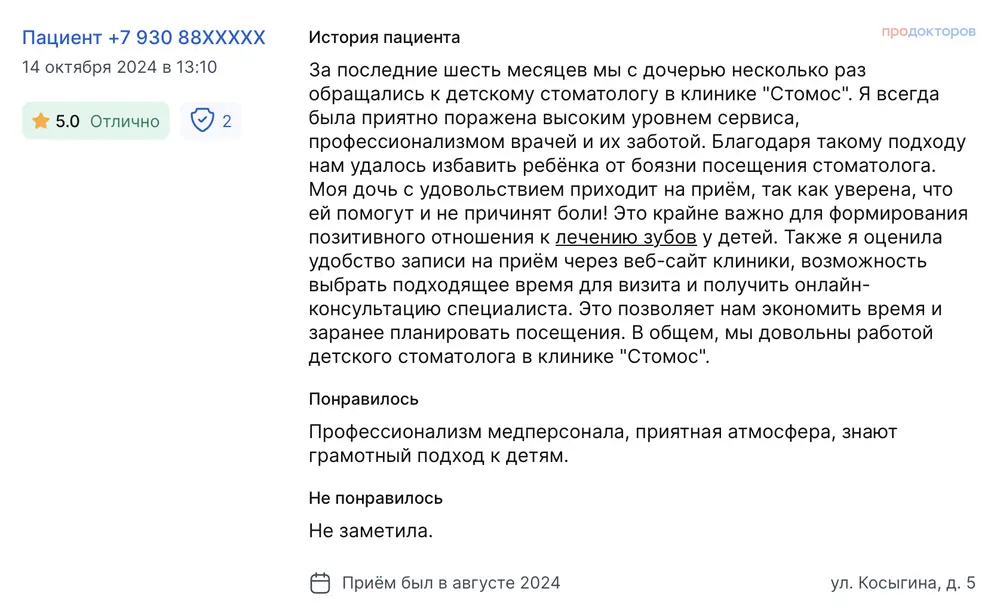Click the calendar icon near visit date

[x=320, y=583]
